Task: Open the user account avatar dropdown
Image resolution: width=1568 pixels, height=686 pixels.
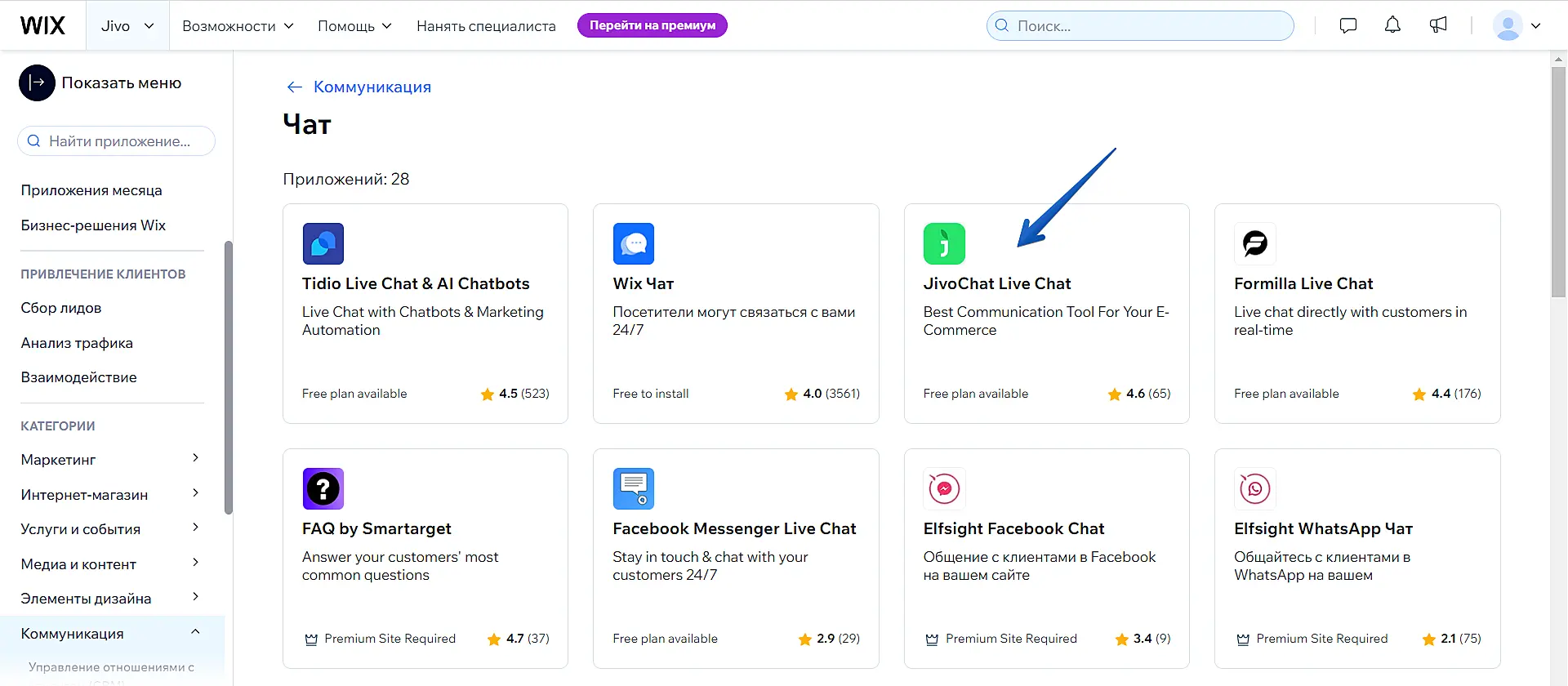Action: (x=1517, y=25)
